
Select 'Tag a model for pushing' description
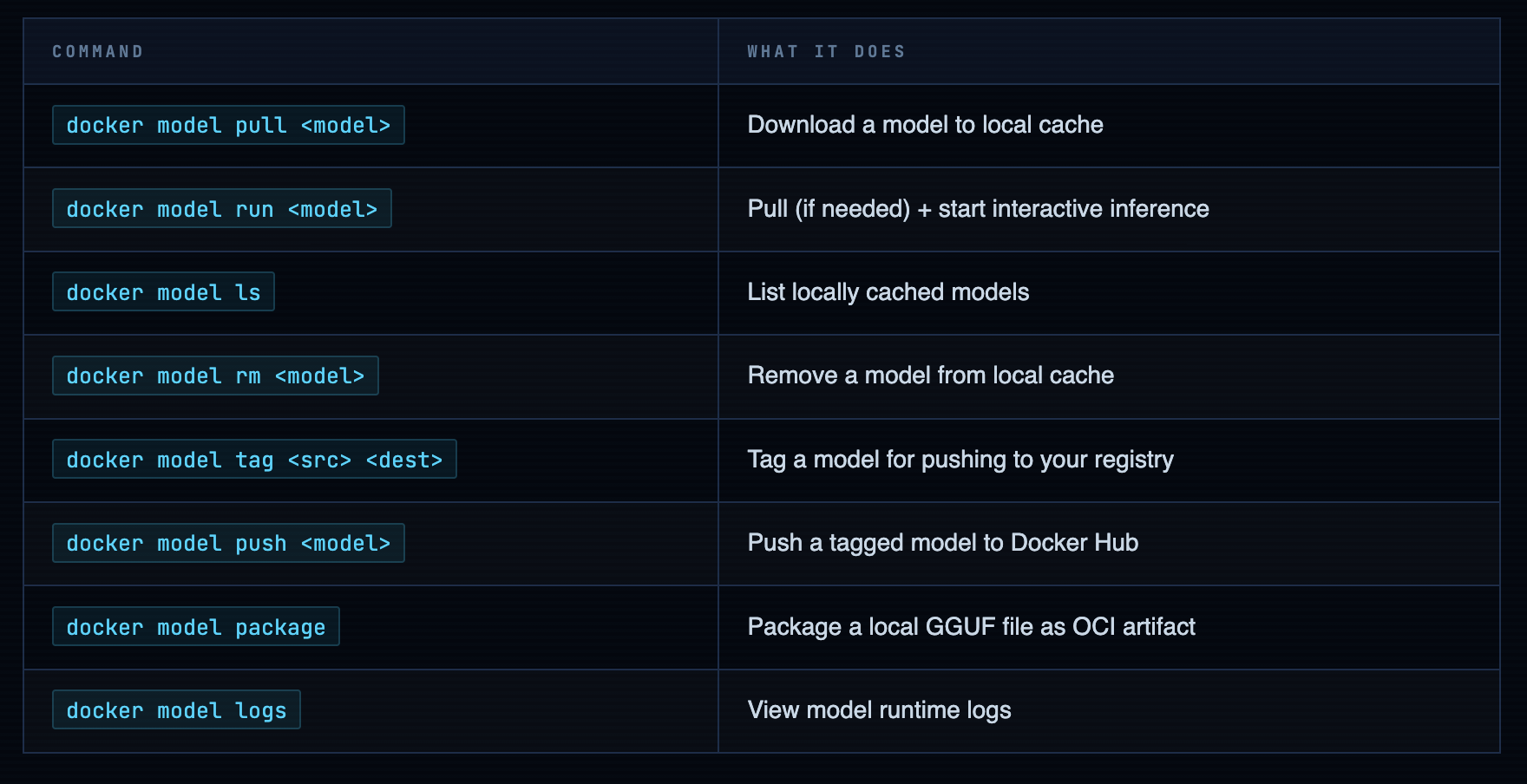pyautogui.click(x=960, y=460)
